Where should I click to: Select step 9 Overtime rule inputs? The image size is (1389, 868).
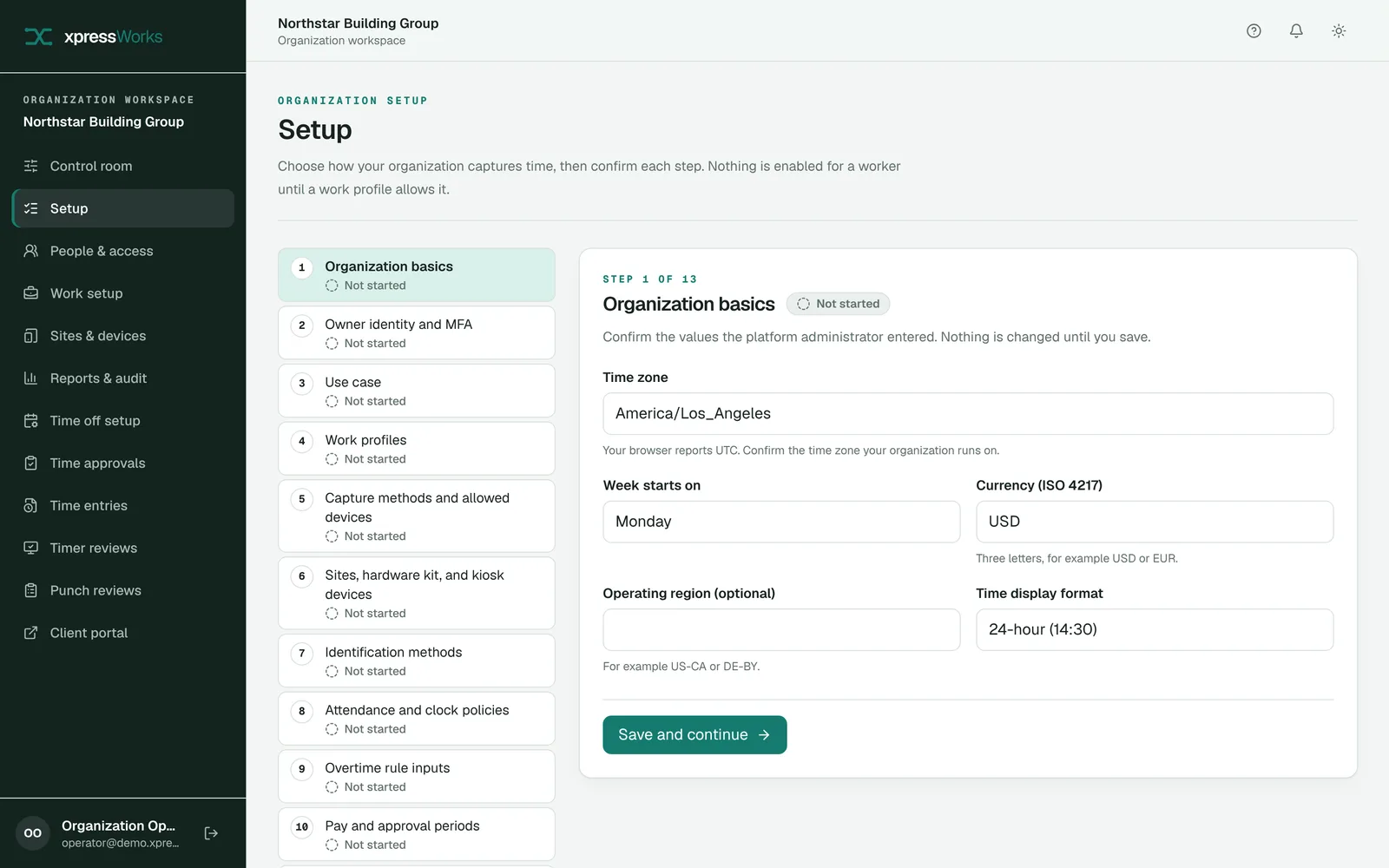(417, 777)
